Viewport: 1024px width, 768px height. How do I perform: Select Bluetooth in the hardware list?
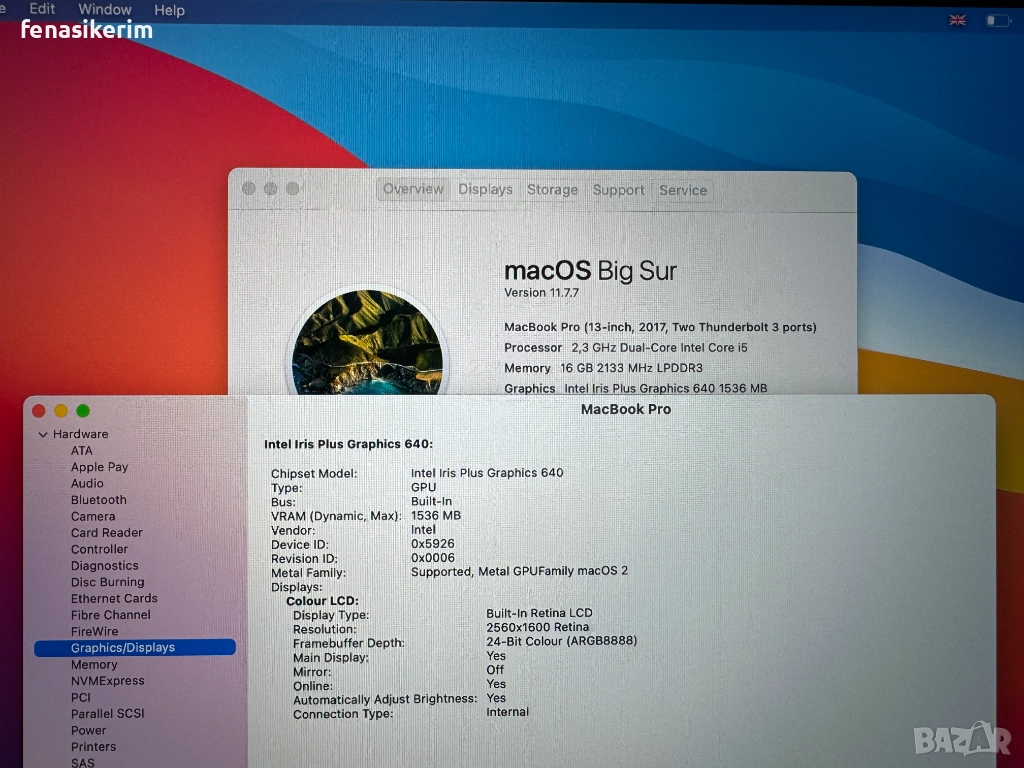pyautogui.click(x=99, y=500)
